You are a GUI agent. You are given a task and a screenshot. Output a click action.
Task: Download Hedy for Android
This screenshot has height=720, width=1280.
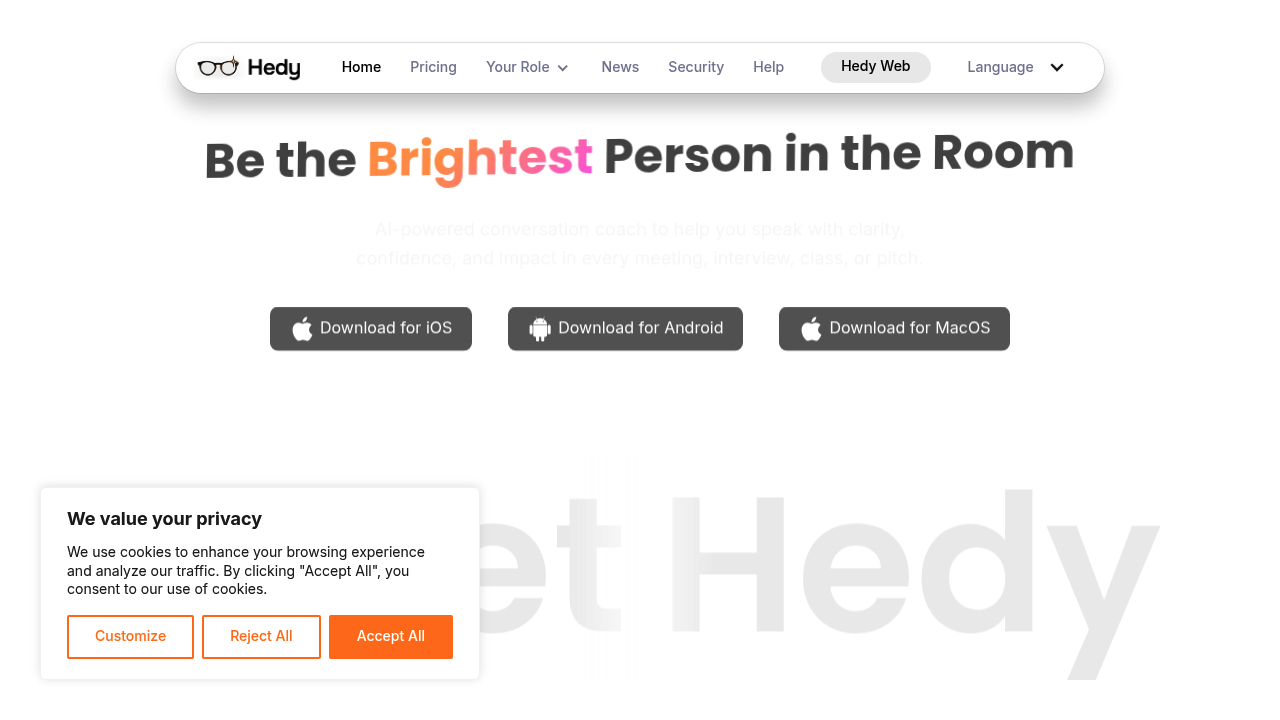click(625, 328)
